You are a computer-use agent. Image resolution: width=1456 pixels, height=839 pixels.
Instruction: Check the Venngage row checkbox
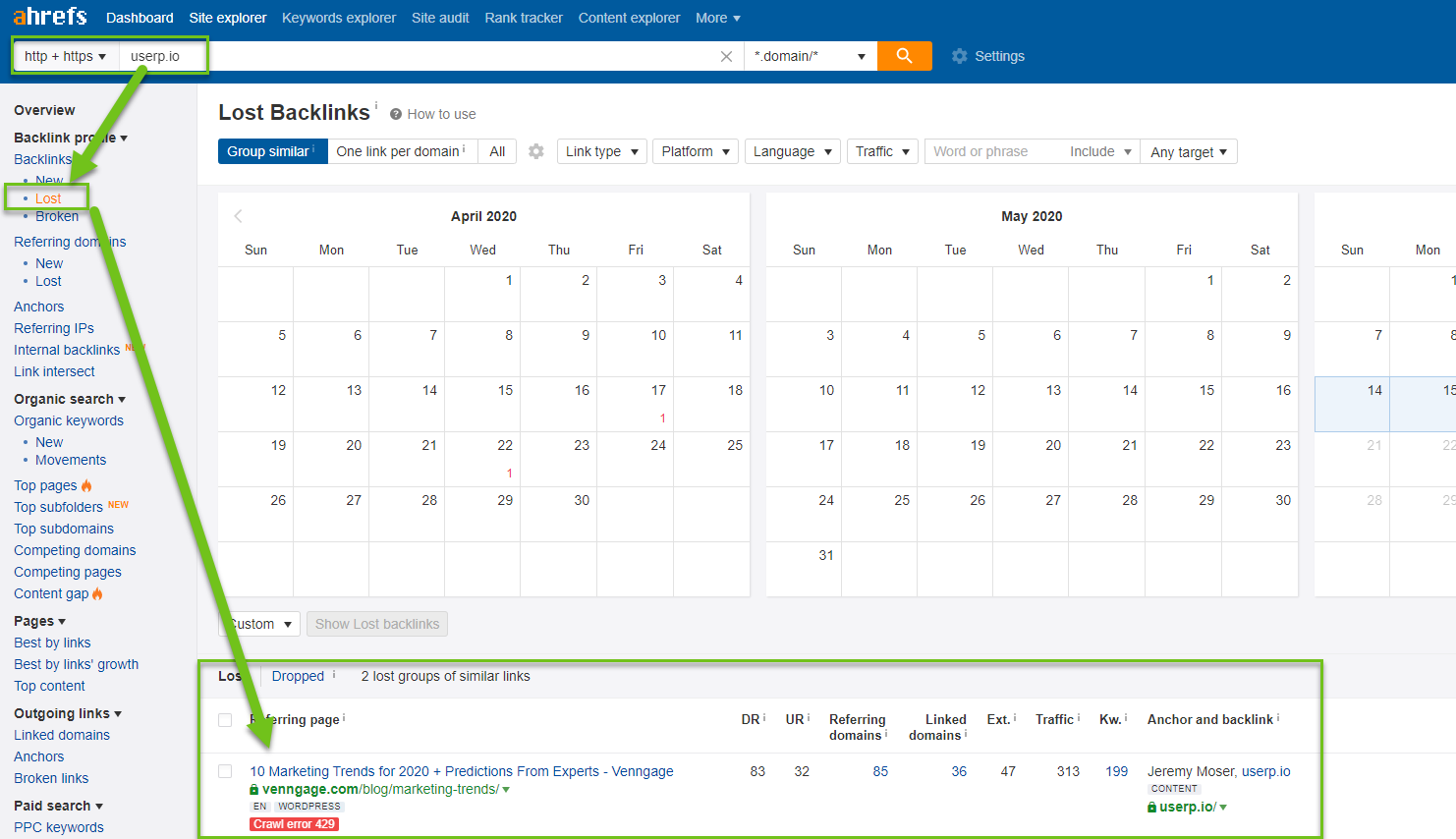click(x=225, y=771)
